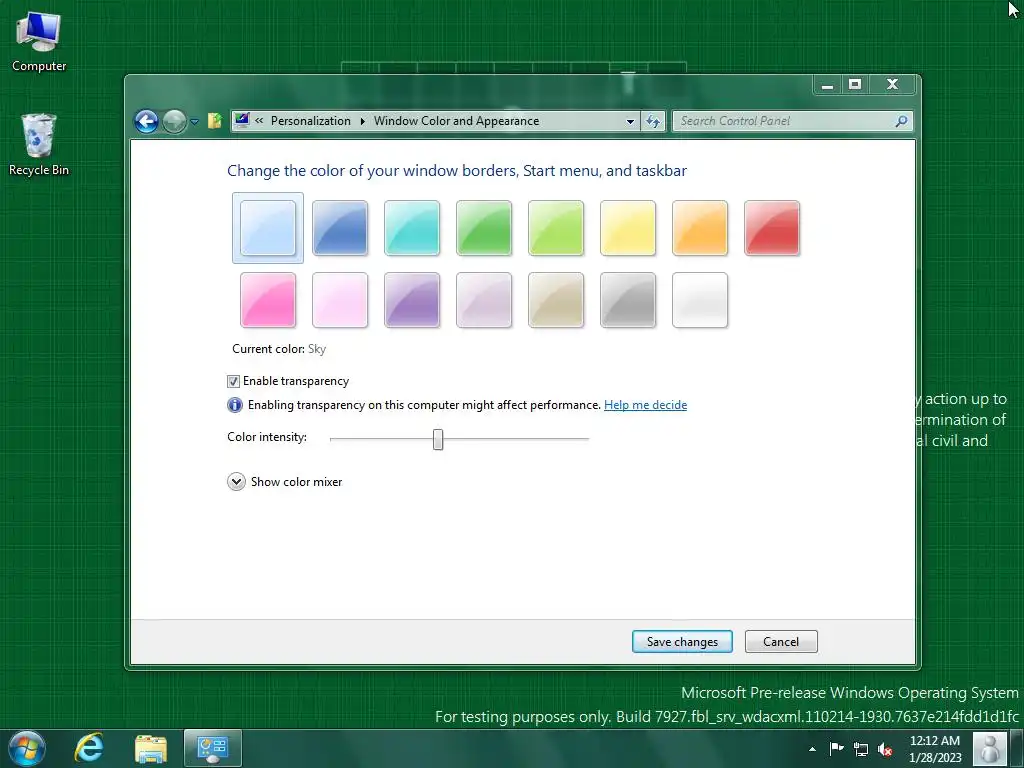Viewport: 1024px width, 768px height.
Task: Click Window Color and Appearance breadcrumb
Action: tap(456, 121)
